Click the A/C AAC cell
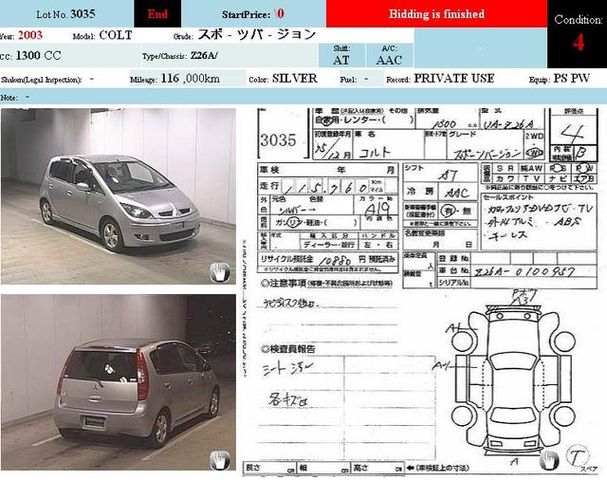 click(x=389, y=55)
